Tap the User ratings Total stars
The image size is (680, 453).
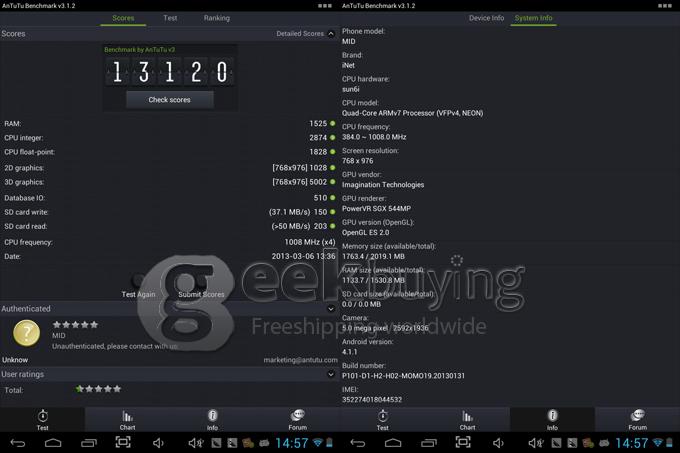[x=98, y=389]
